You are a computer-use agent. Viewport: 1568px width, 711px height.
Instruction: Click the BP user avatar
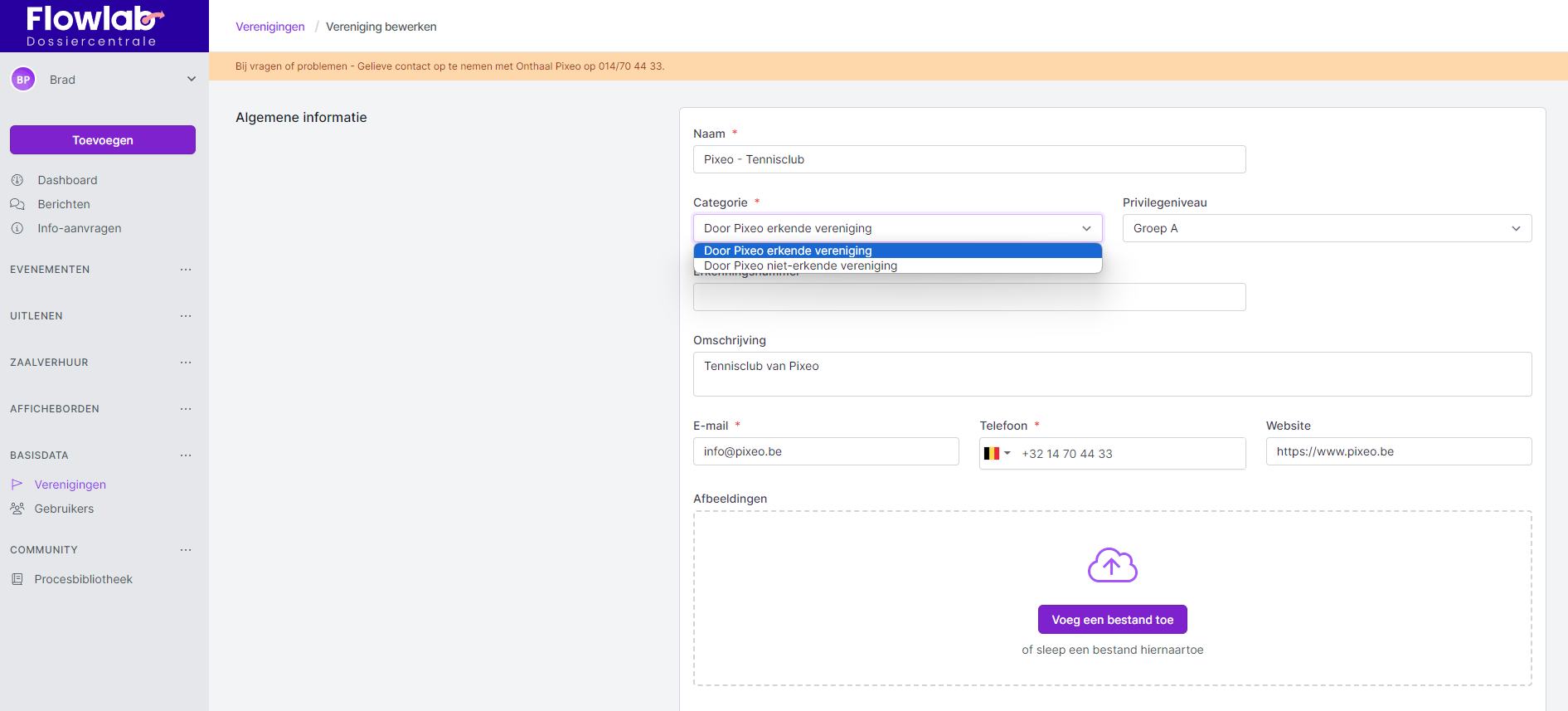tap(23, 80)
